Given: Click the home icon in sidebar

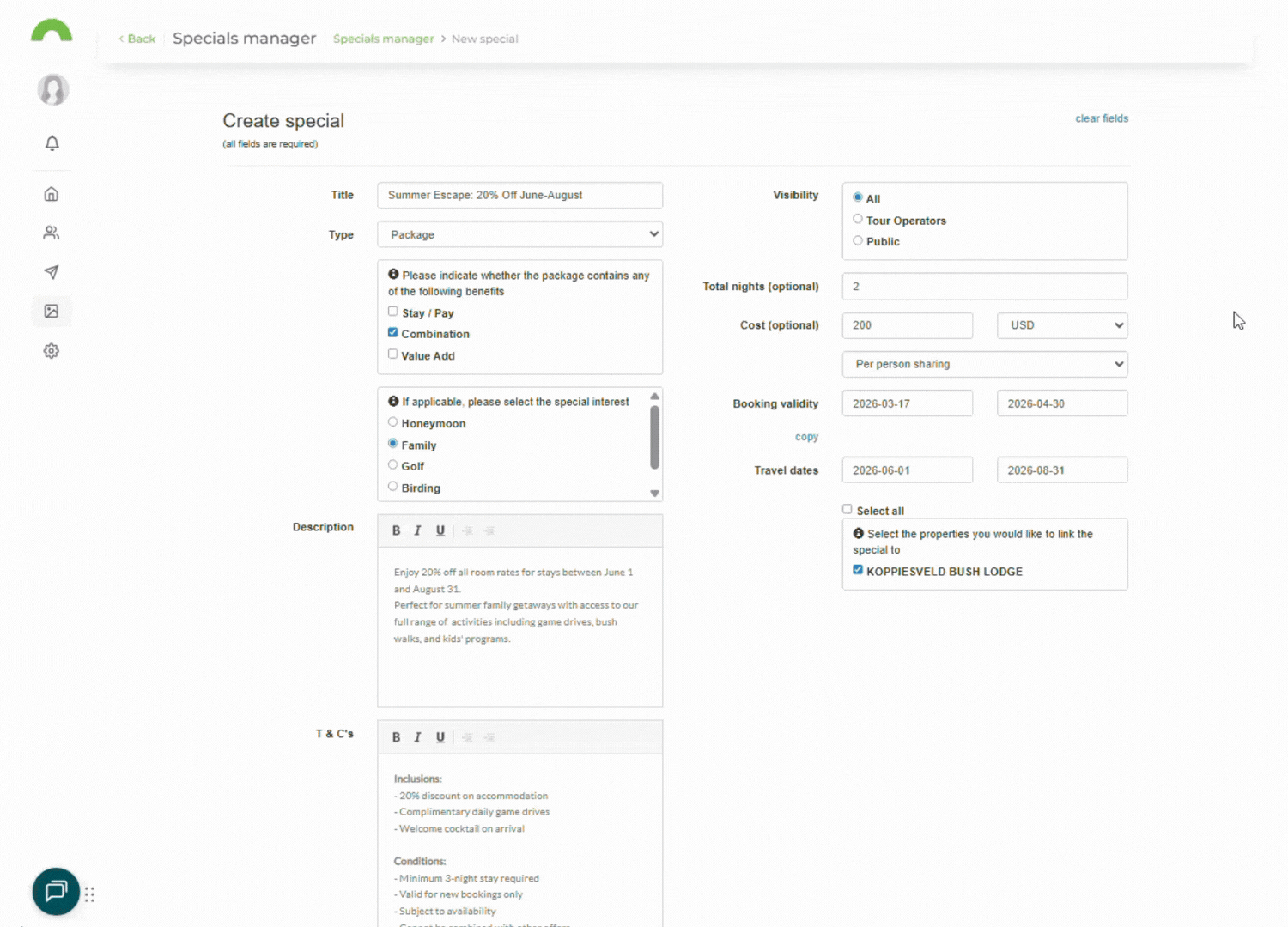Looking at the screenshot, I should [x=52, y=194].
